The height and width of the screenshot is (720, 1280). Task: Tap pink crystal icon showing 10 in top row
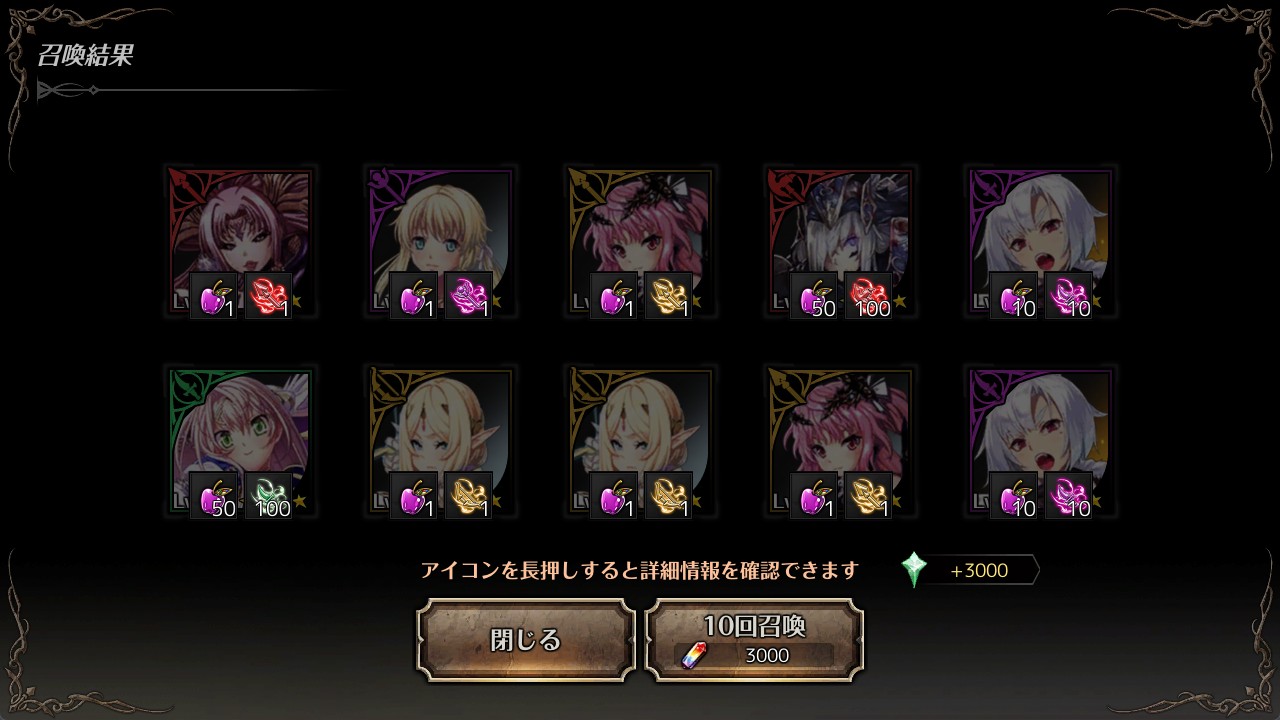click(1068, 295)
